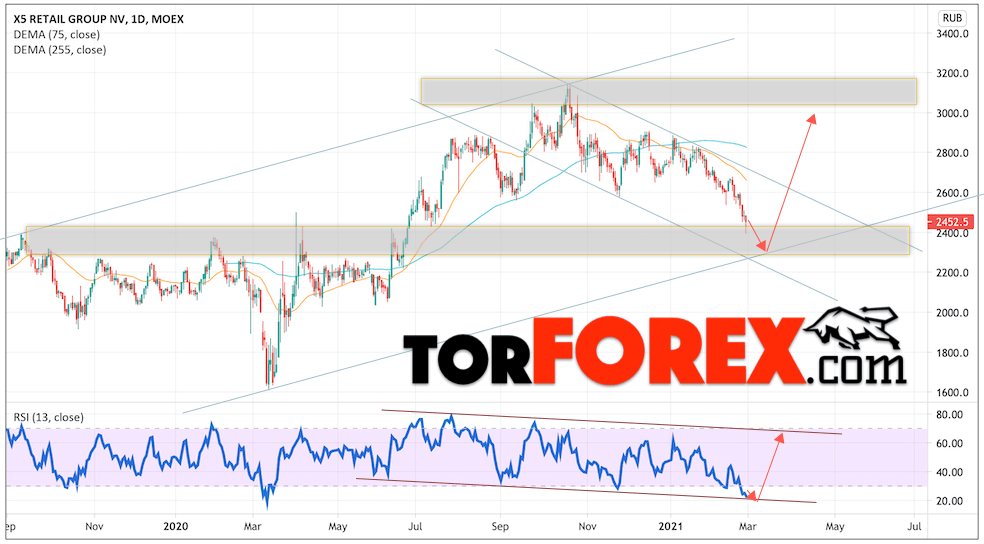Select the RSI (13, close) indicator label
This screenshot has width=984, height=544.
[x=48, y=417]
